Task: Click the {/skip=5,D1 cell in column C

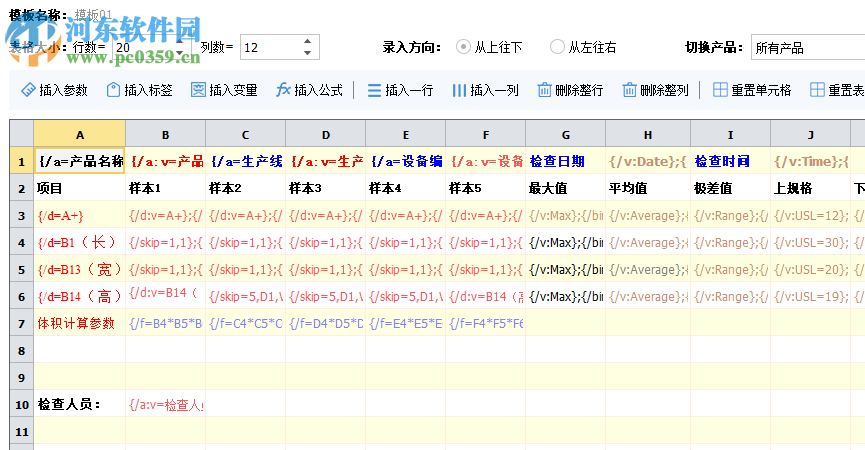Action: pos(245,296)
